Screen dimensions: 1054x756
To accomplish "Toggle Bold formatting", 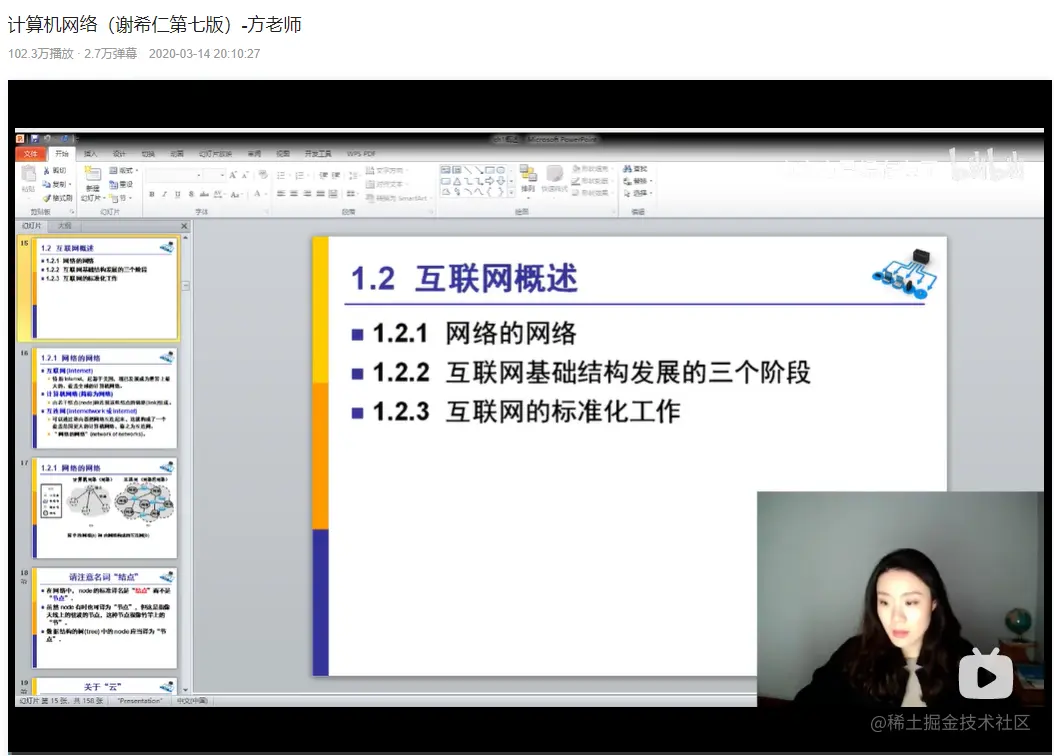I will [x=152, y=194].
